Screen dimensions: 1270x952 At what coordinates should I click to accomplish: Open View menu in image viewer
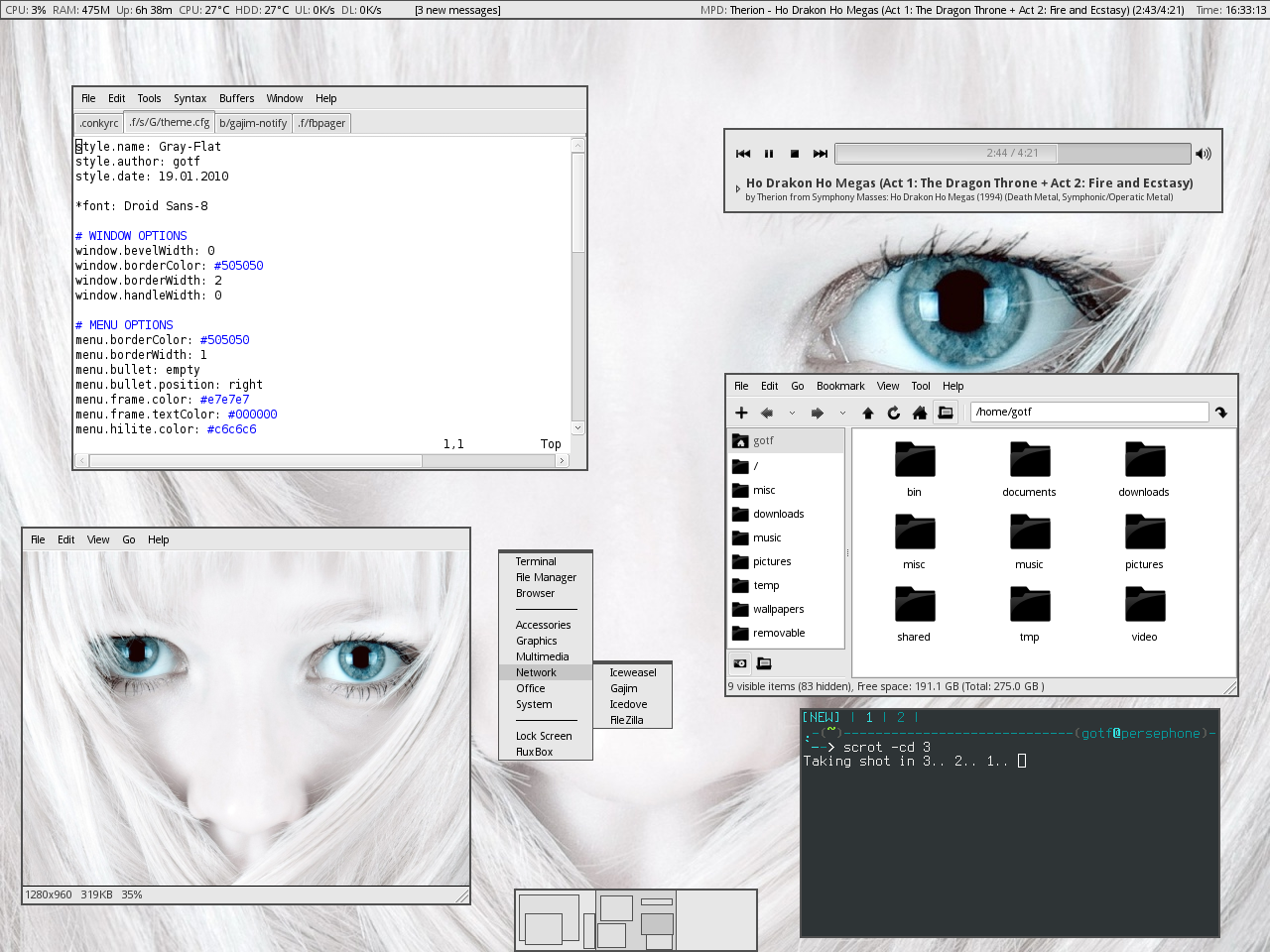pos(98,540)
